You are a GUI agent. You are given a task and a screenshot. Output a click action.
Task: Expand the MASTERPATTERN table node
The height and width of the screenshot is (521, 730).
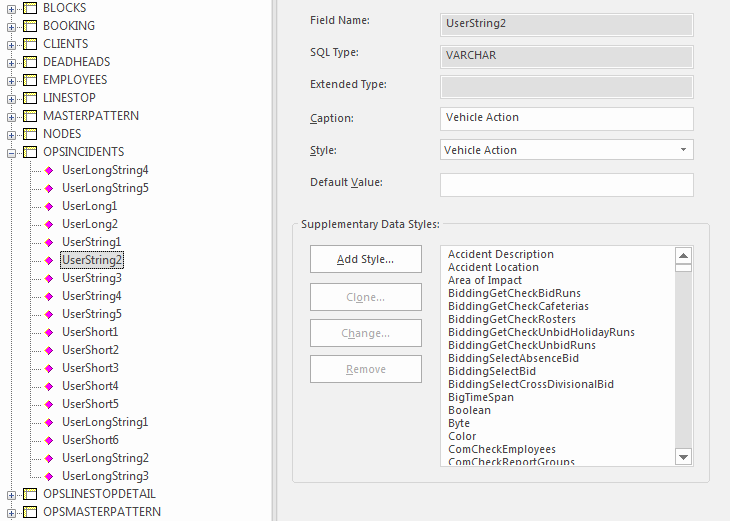pyautogui.click(x=11, y=117)
